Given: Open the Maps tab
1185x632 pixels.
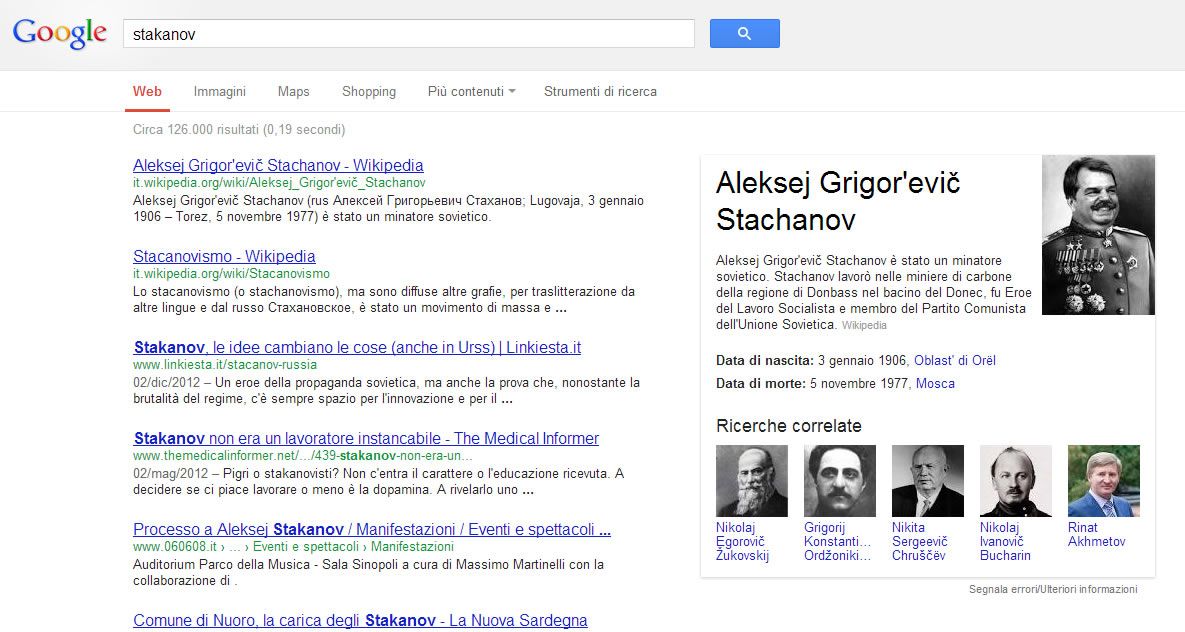Looking at the screenshot, I should [293, 91].
